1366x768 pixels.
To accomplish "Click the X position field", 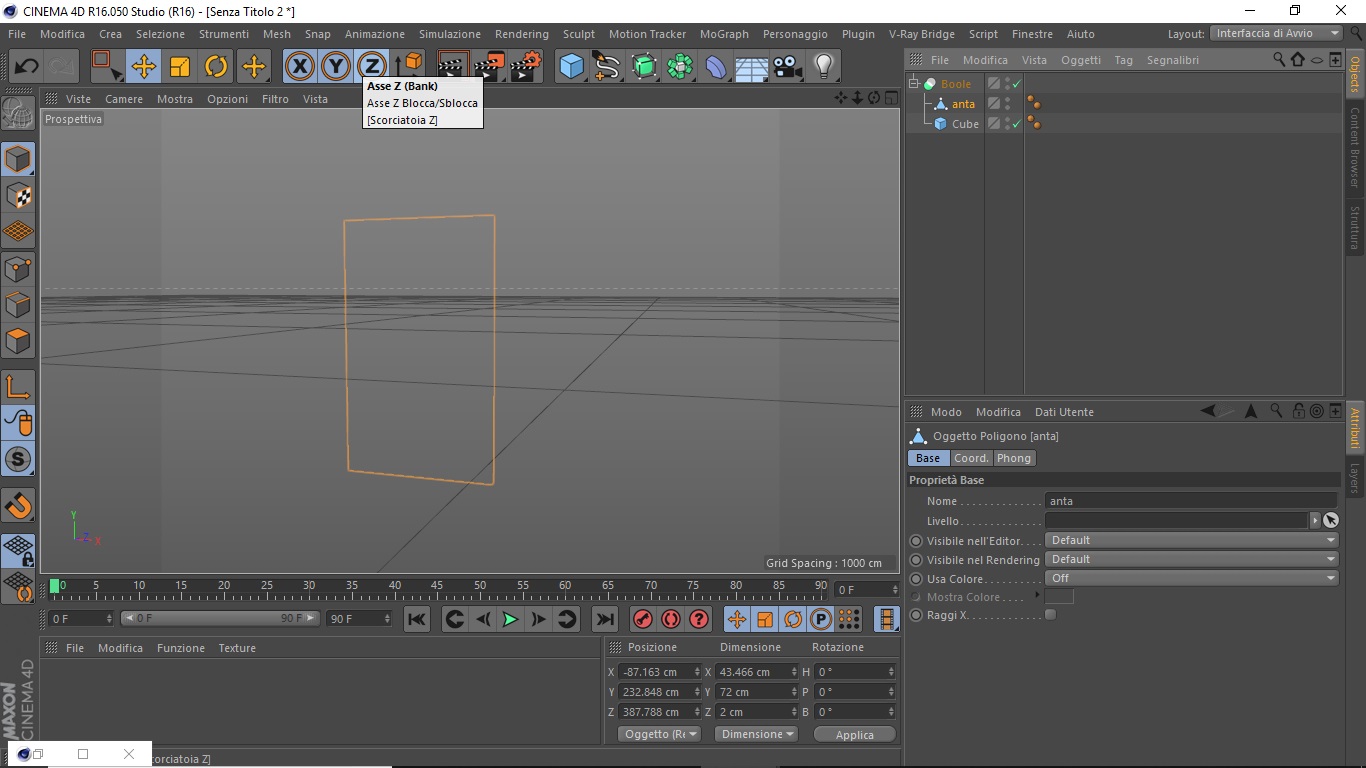I will click(x=659, y=672).
